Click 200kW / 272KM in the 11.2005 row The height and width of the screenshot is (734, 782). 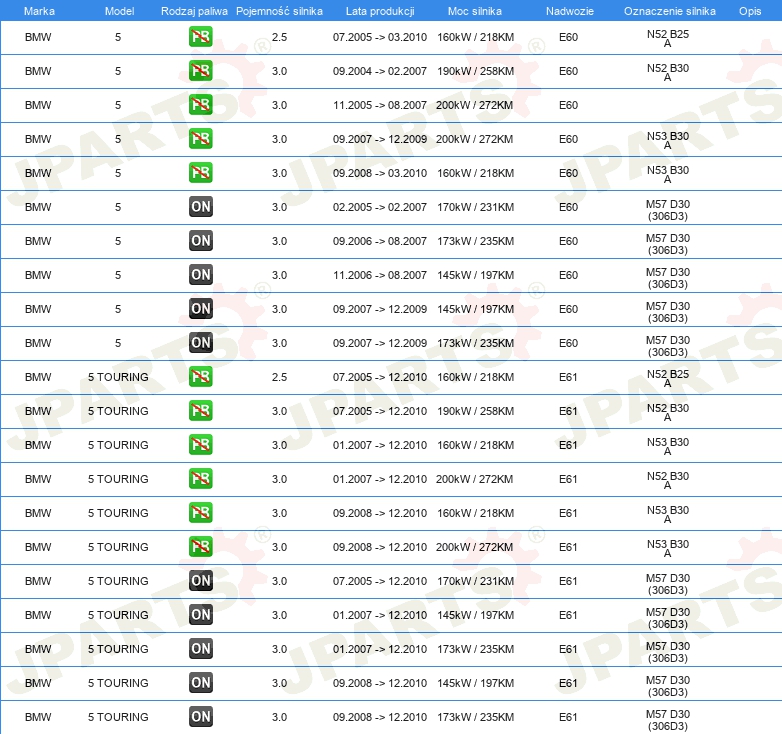[474, 105]
